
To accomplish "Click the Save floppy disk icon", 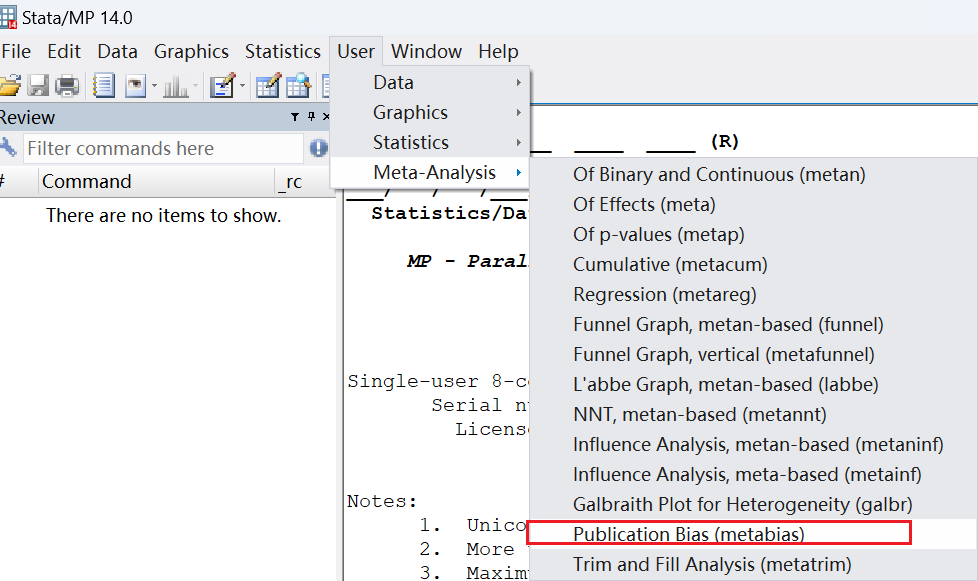I will click(x=39, y=85).
